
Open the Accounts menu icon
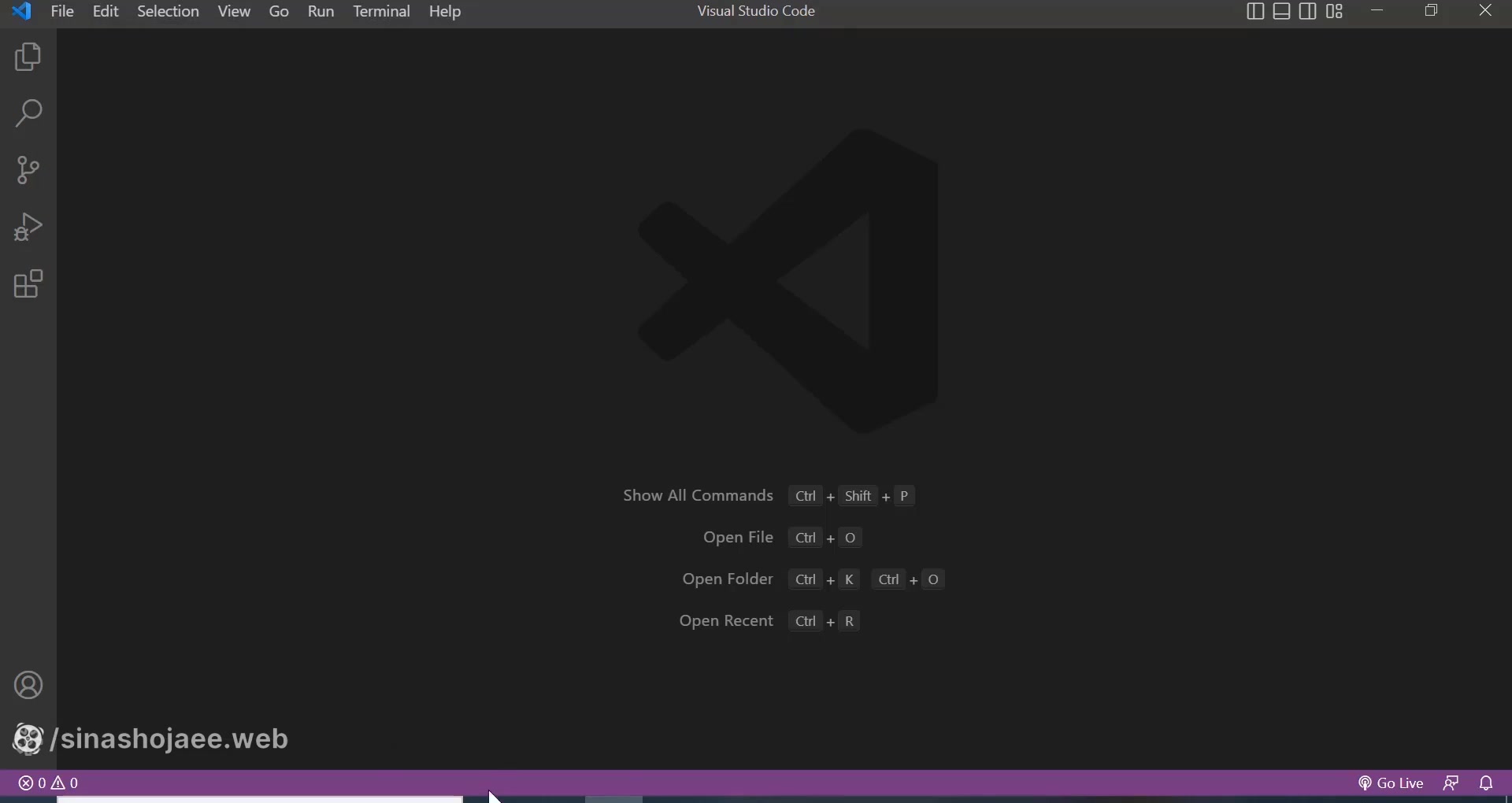(x=28, y=686)
